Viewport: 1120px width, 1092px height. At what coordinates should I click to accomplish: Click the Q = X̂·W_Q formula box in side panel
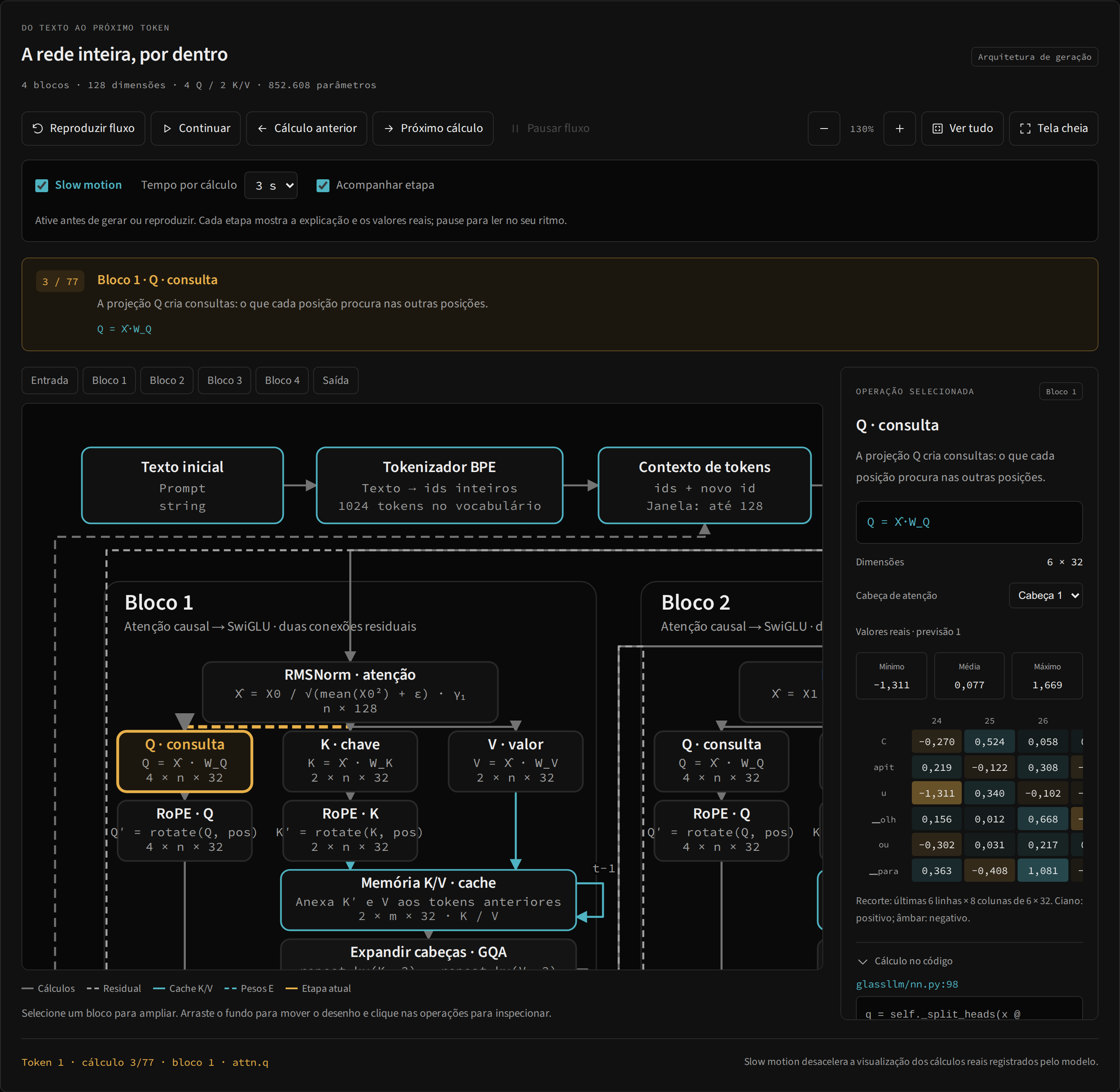point(969,522)
